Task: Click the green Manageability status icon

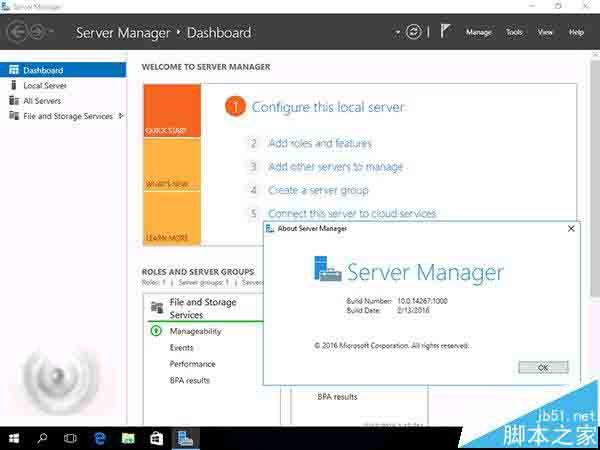Action: pos(156,331)
